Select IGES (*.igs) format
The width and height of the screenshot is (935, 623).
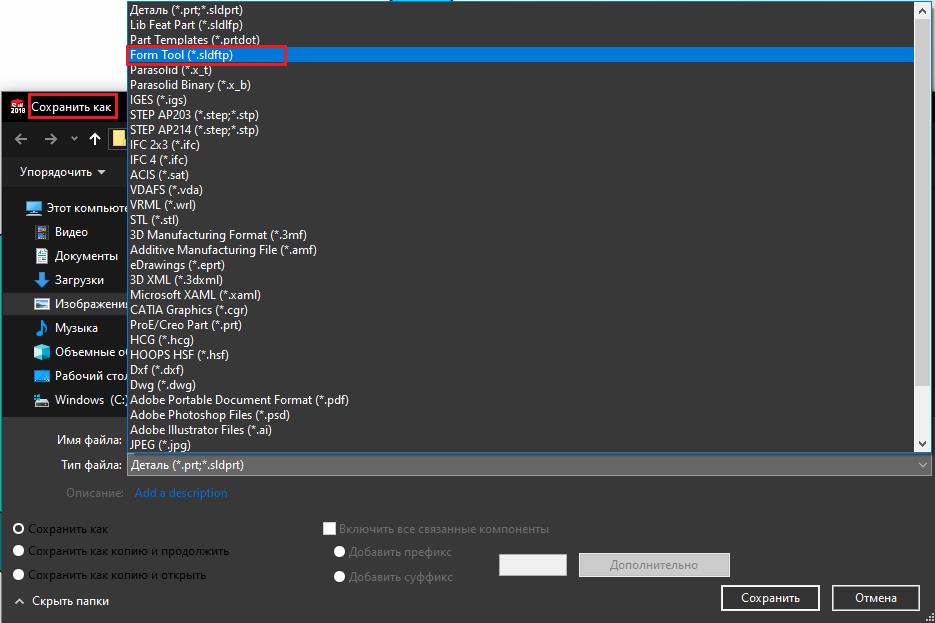tap(521, 100)
